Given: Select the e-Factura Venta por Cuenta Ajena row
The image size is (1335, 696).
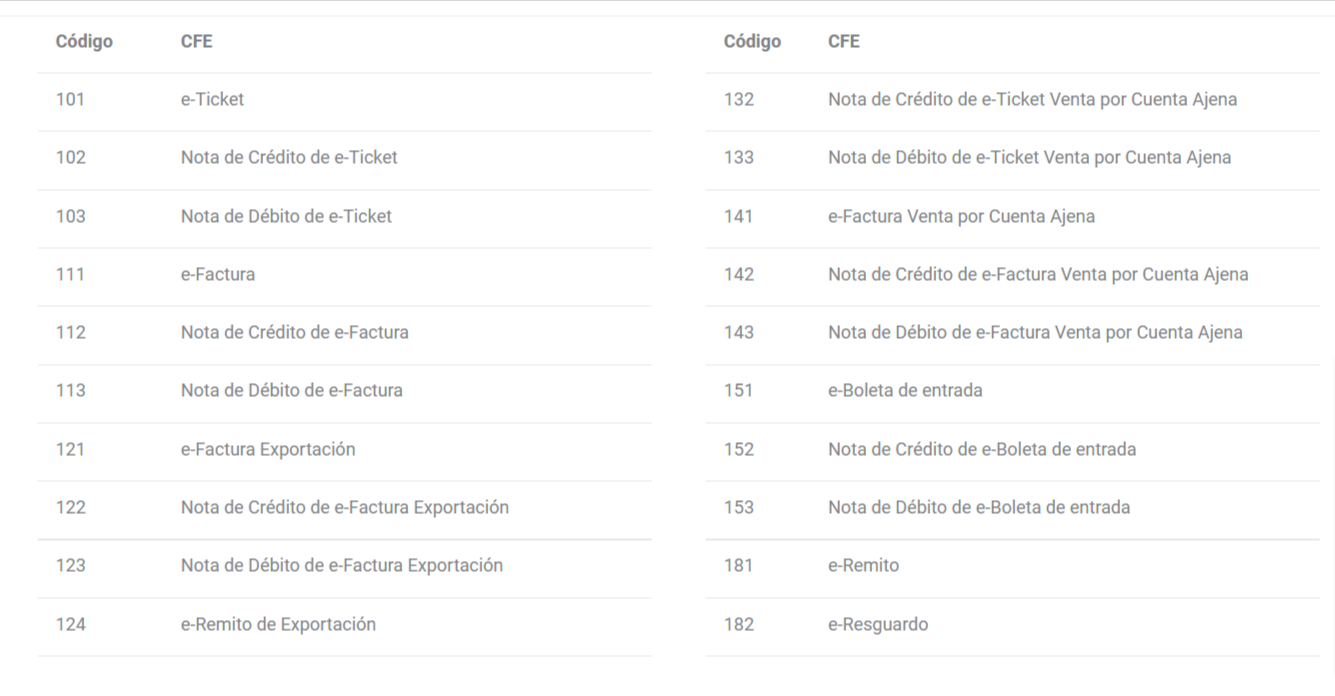Looking at the screenshot, I should pos(1013,216).
